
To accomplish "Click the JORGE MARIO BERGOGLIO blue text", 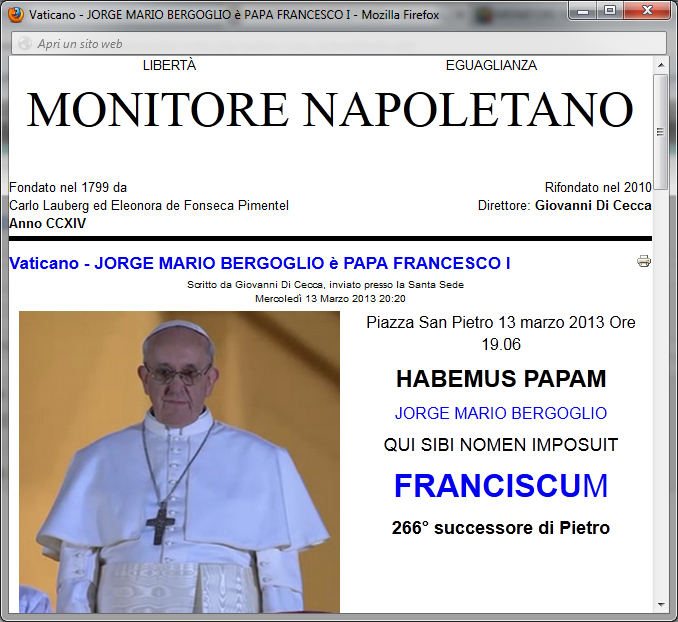I will click(x=501, y=413).
